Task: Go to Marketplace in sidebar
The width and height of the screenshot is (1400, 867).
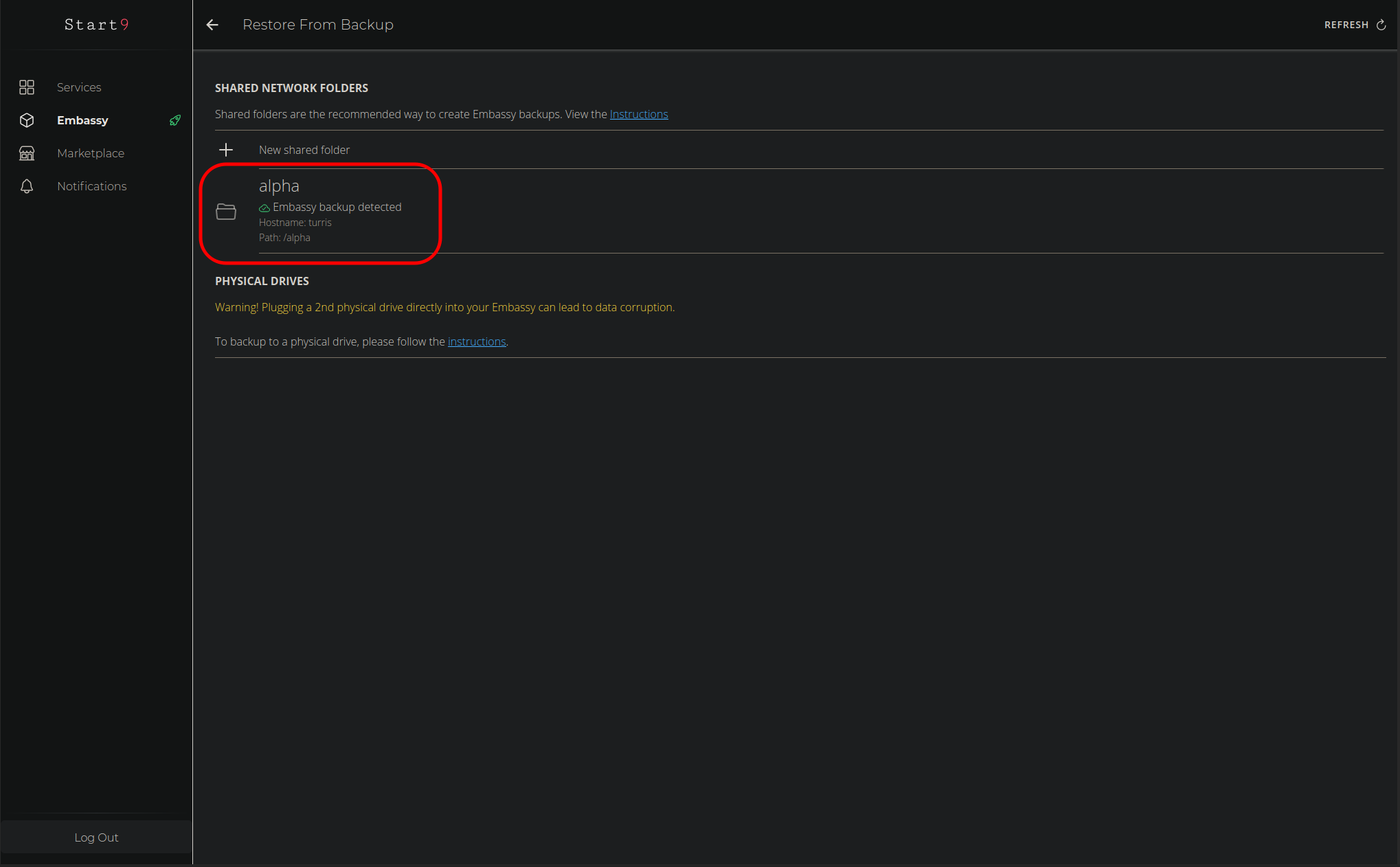Action: (x=91, y=153)
